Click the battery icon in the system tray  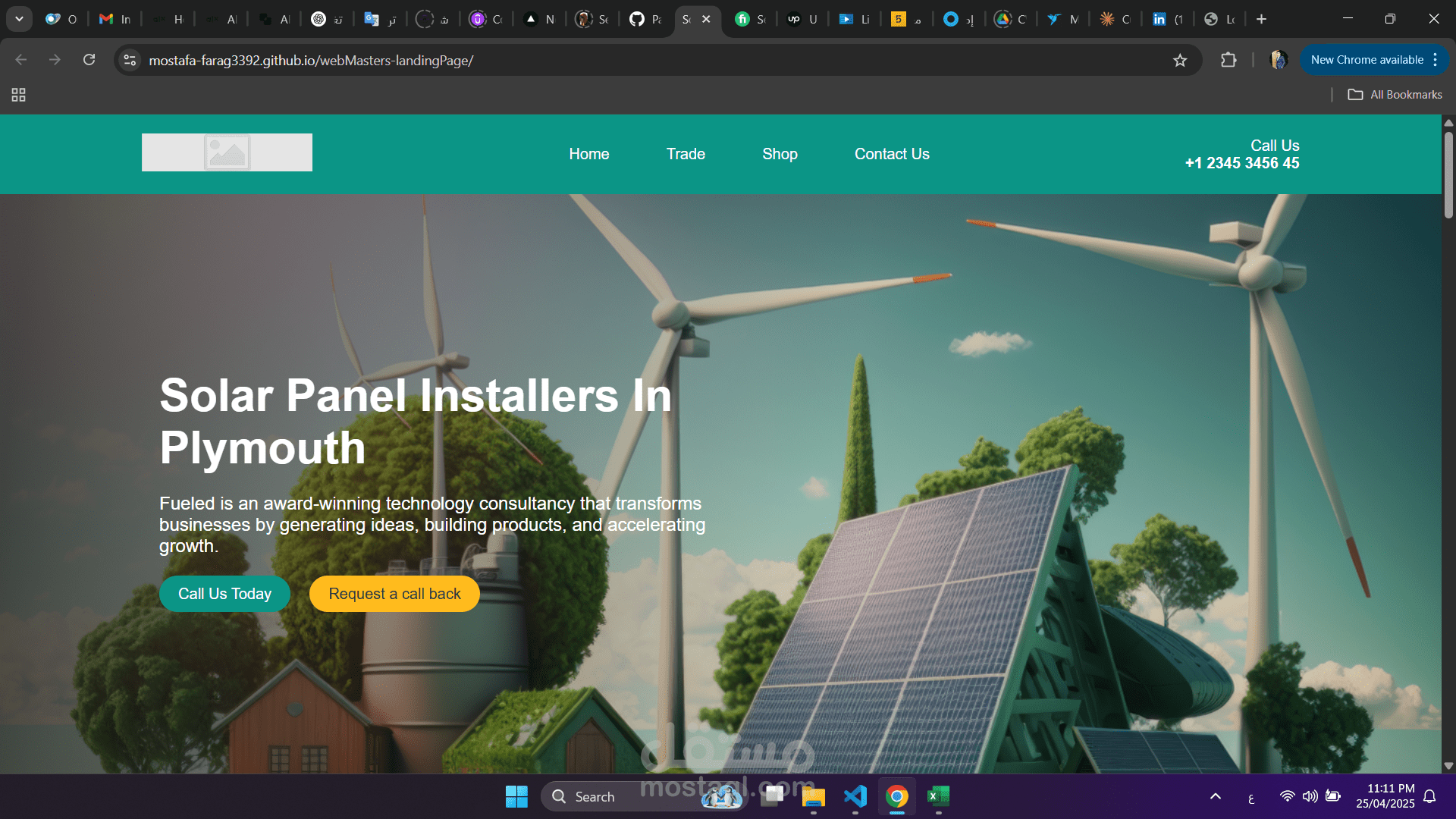pyautogui.click(x=1335, y=796)
